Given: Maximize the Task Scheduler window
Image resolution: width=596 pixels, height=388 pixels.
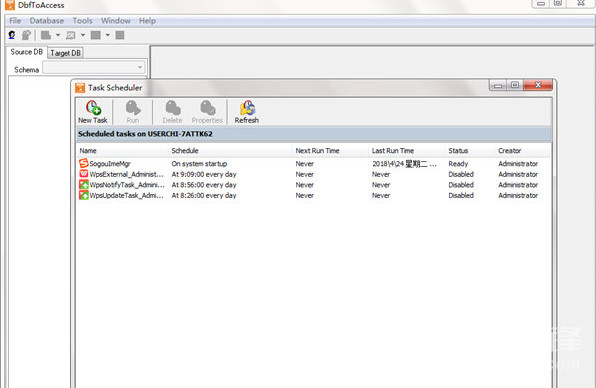Looking at the screenshot, I should click(x=515, y=85).
